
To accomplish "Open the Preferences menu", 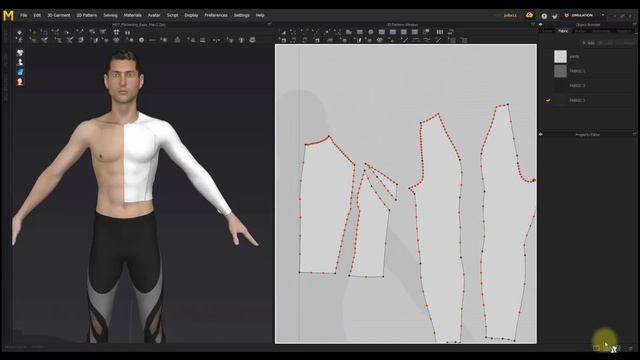I will tap(216, 15).
